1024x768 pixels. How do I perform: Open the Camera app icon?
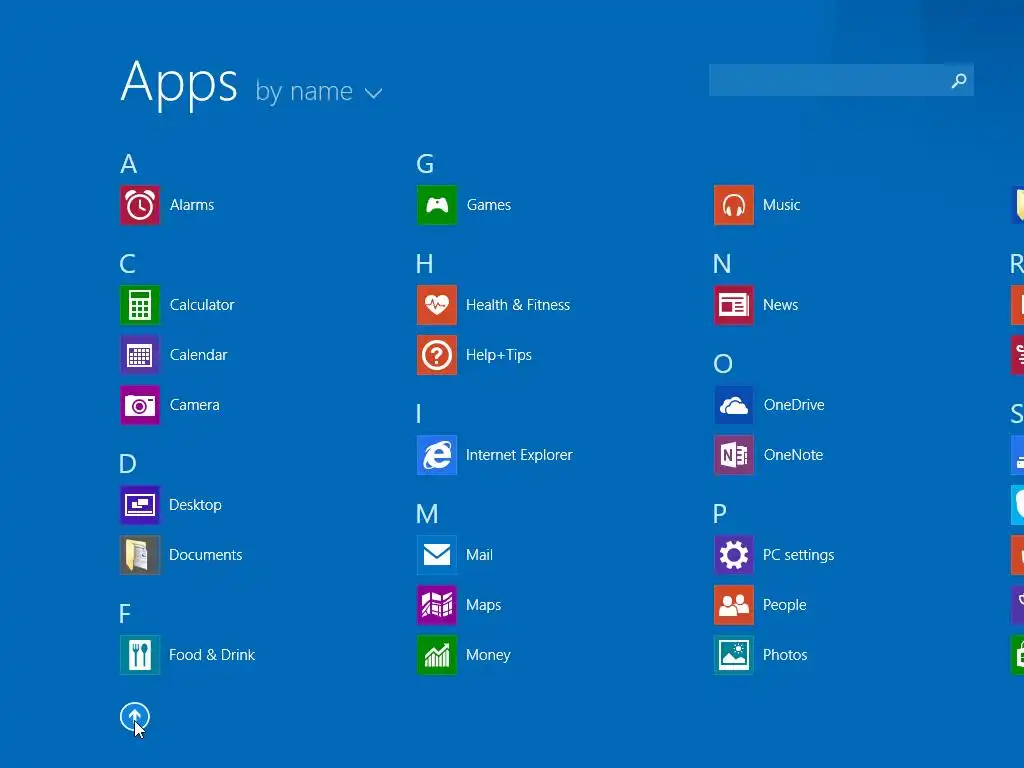click(140, 405)
